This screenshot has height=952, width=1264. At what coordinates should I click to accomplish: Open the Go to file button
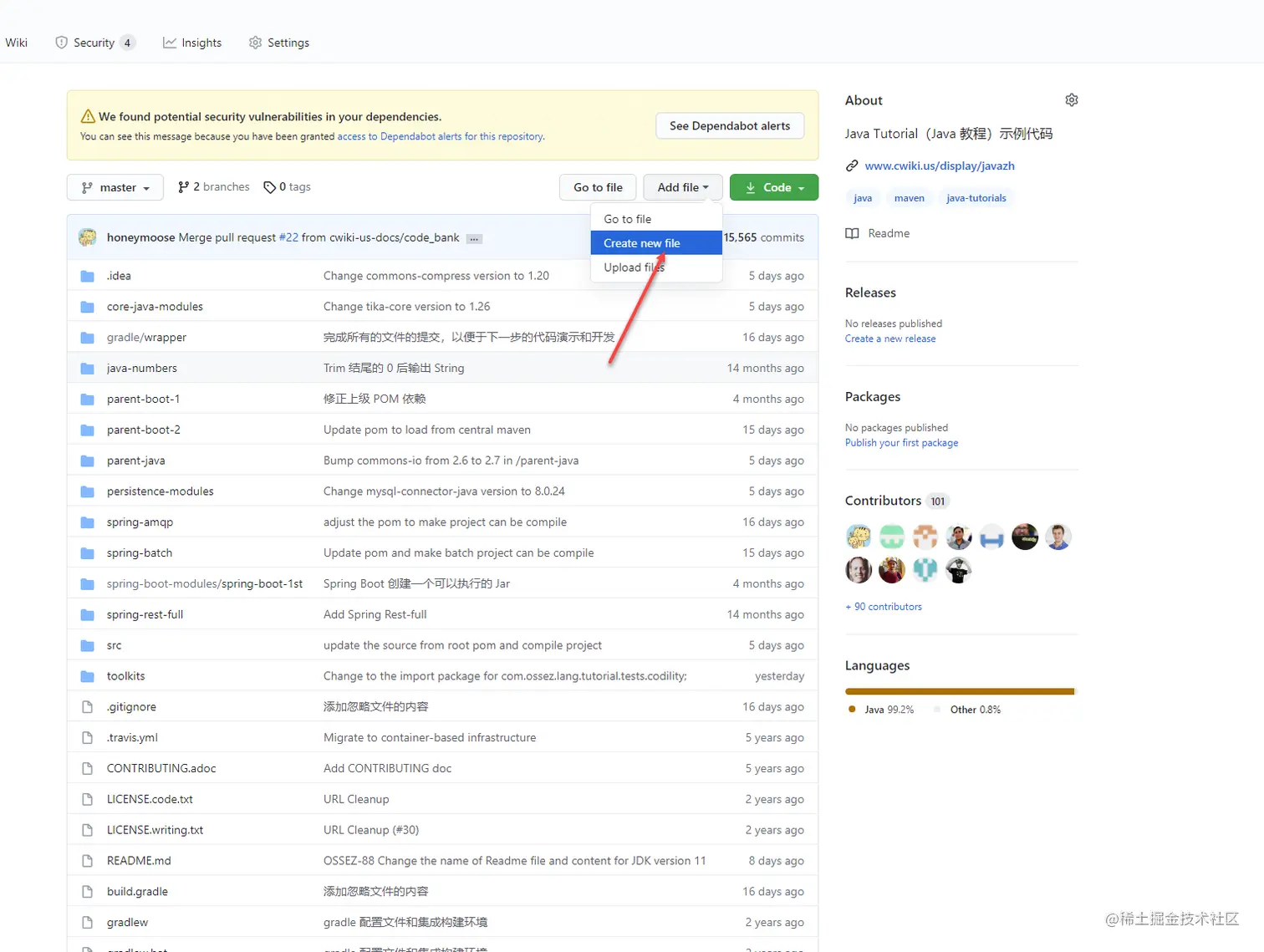(597, 187)
